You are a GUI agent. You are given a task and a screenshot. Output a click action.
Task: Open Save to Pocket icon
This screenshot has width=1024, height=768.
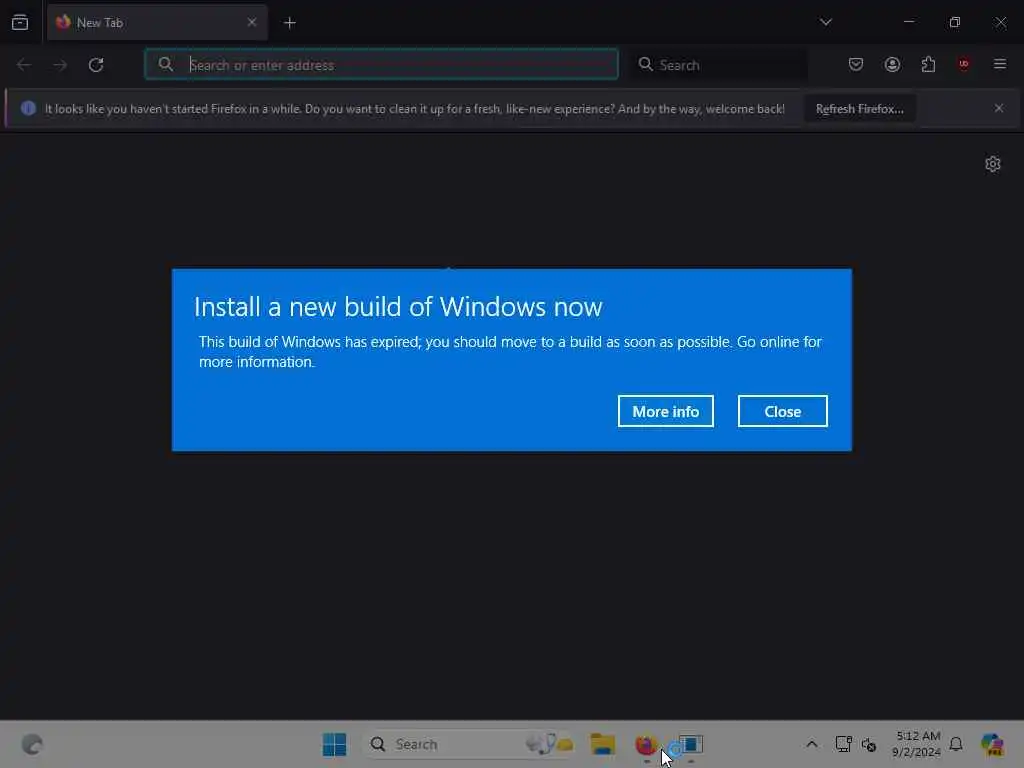point(856,64)
